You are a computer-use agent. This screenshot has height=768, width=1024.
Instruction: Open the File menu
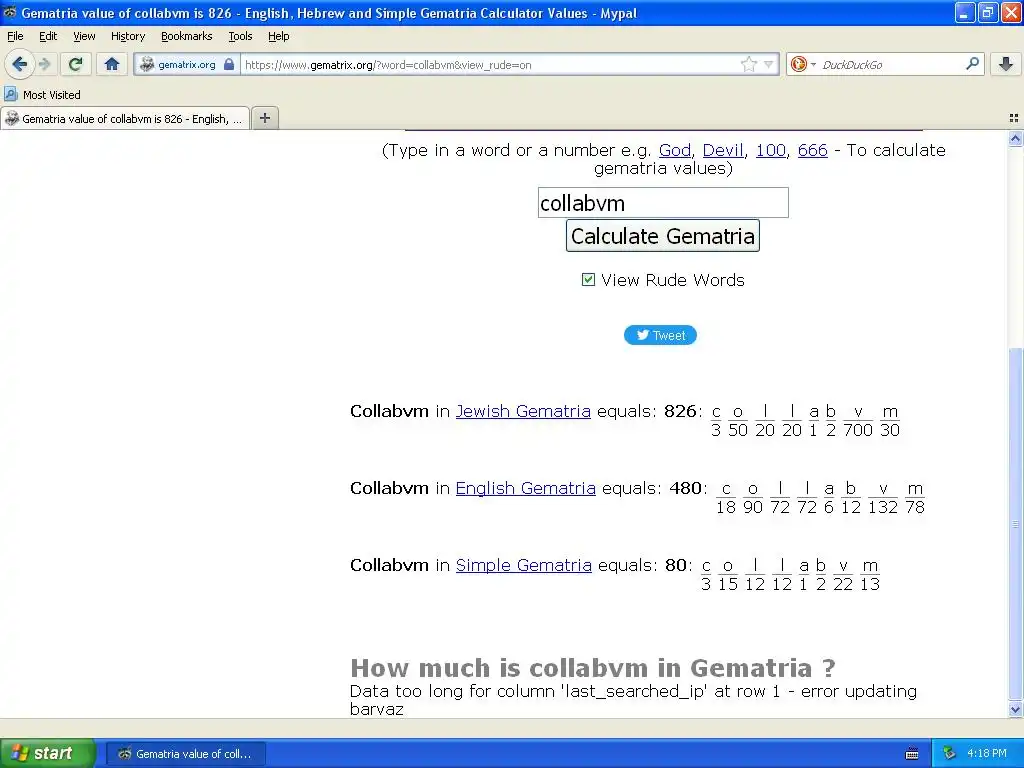tap(15, 36)
